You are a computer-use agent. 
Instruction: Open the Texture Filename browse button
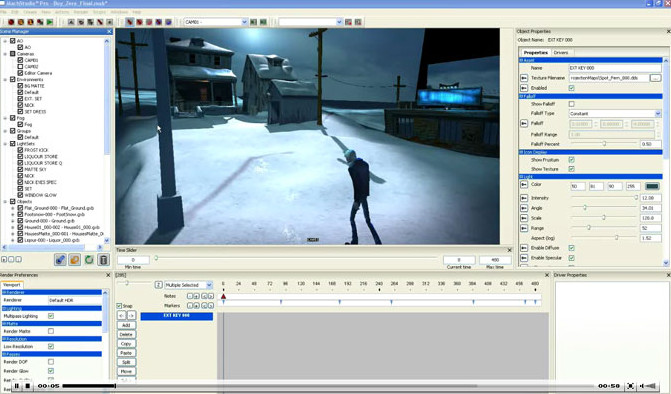click(655, 78)
